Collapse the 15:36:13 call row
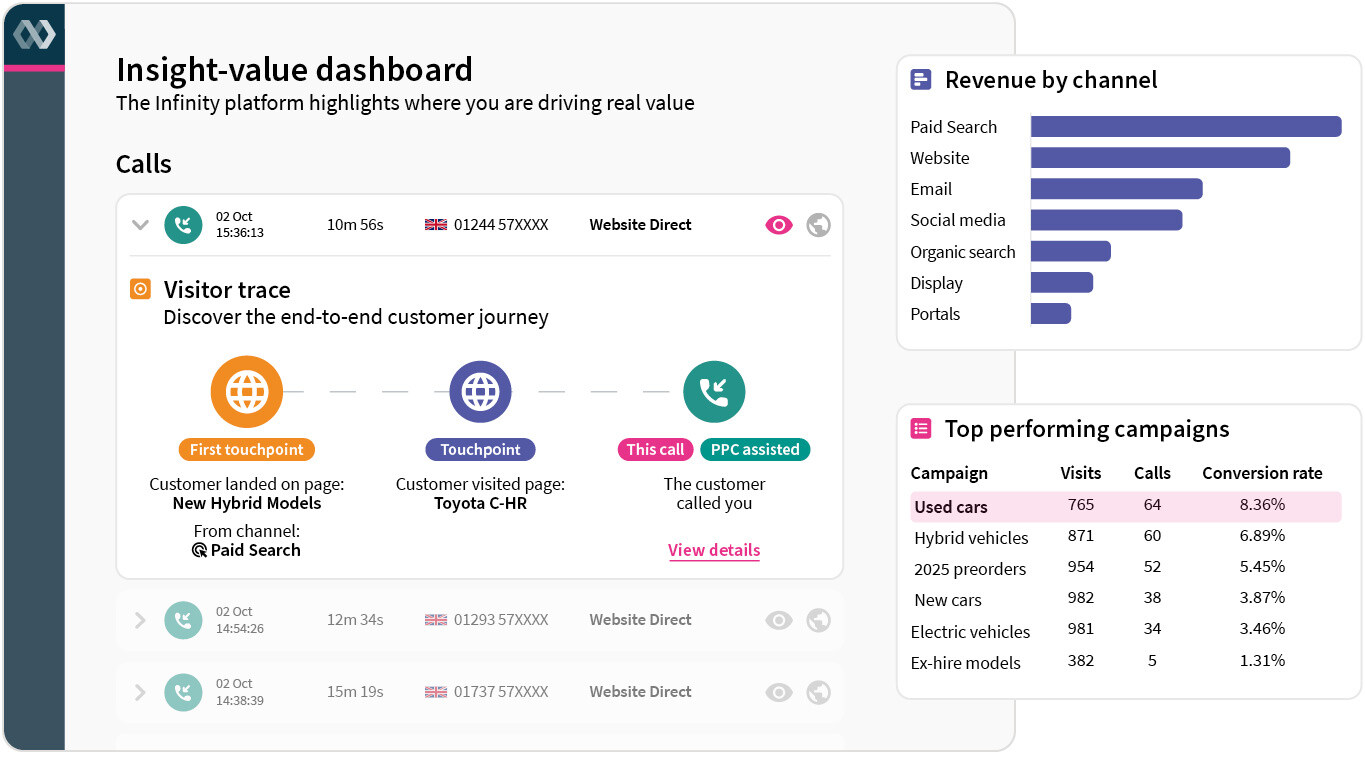This screenshot has height=758, width=1365. pyautogui.click(x=140, y=225)
